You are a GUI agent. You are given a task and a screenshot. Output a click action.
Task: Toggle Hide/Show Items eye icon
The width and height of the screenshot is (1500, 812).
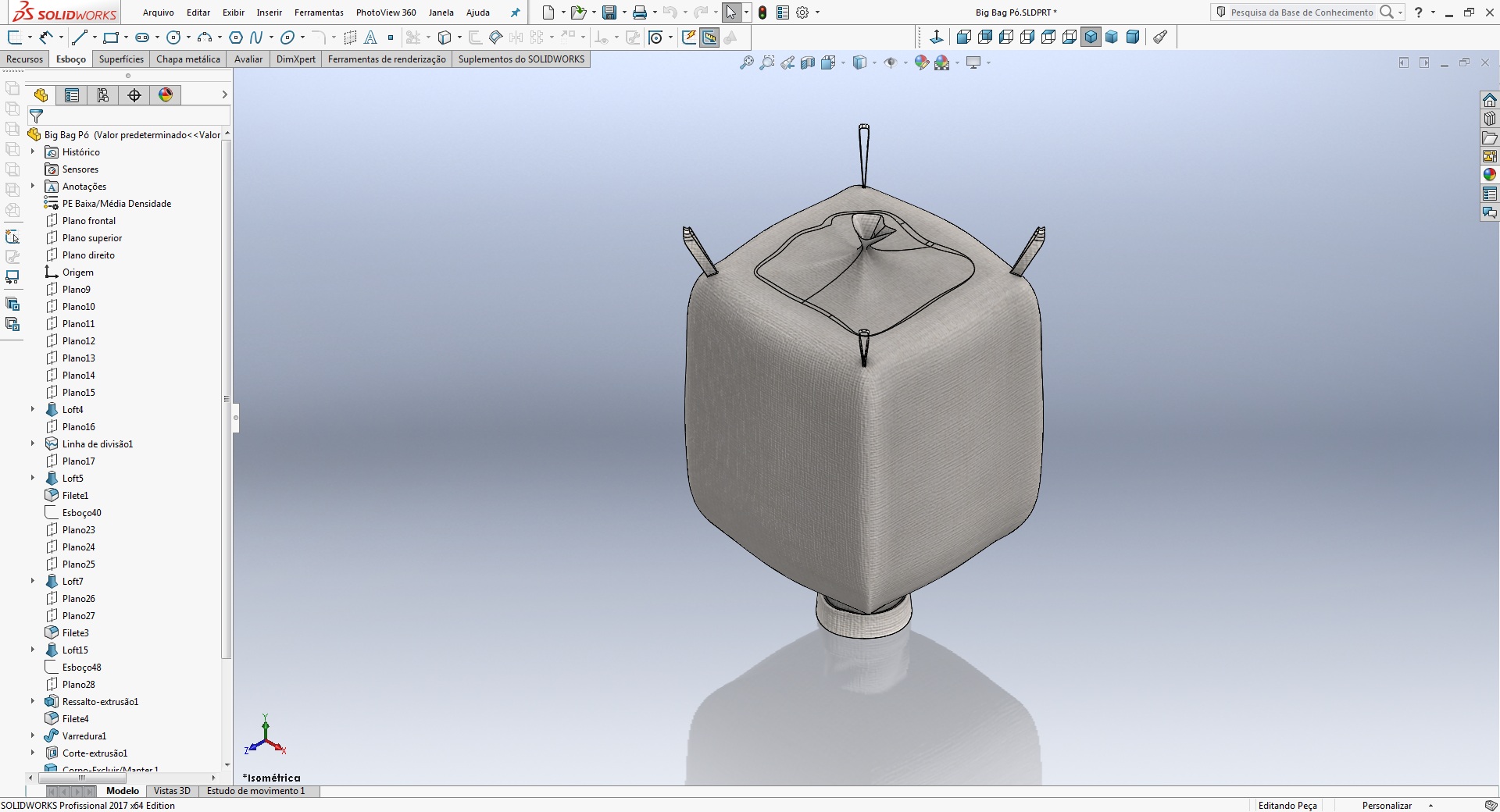(x=890, y=62)
